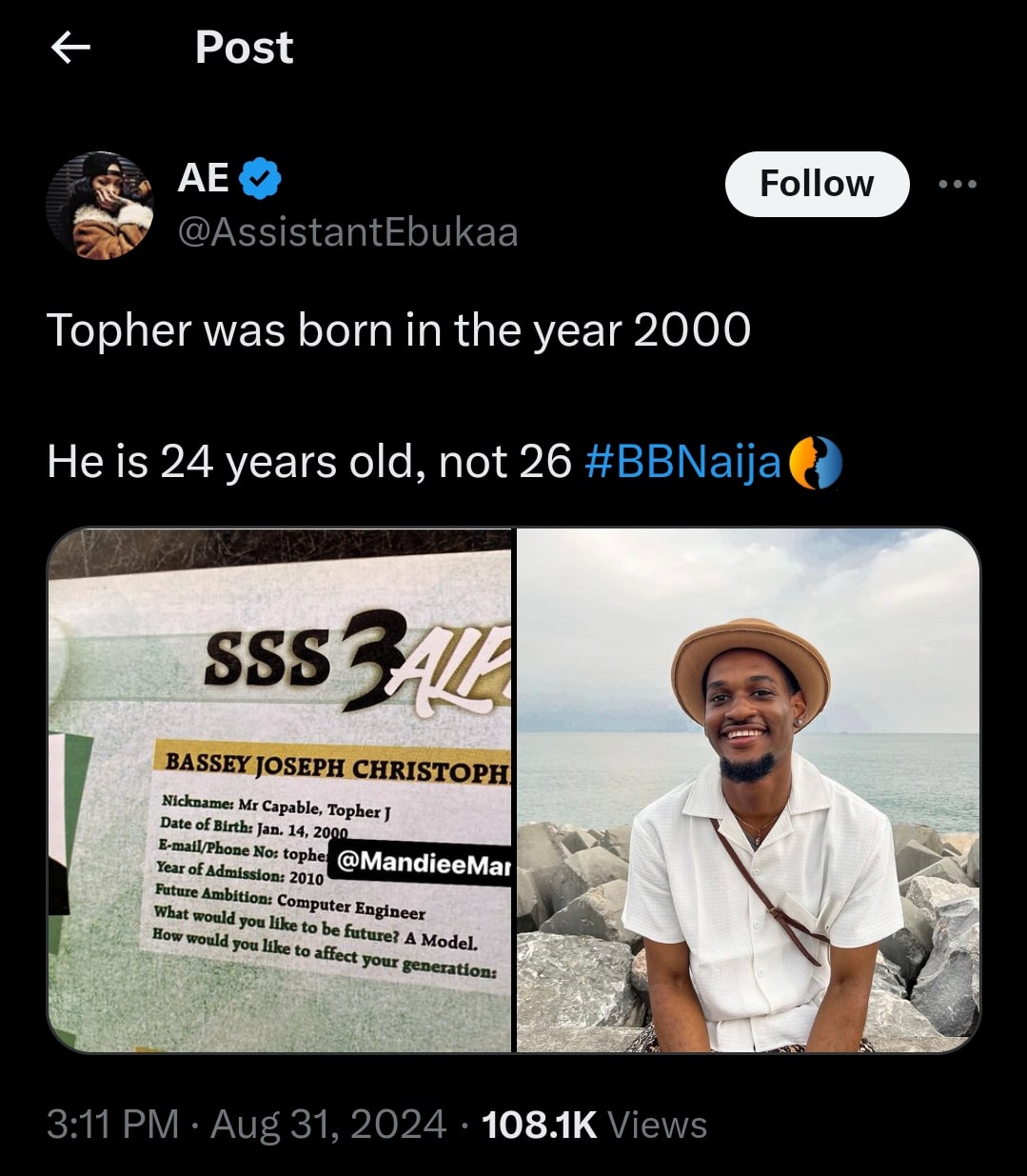Click the Aug 31, 2024 date
The height and width of the screenshot is (1176, 1027).
328,1125
